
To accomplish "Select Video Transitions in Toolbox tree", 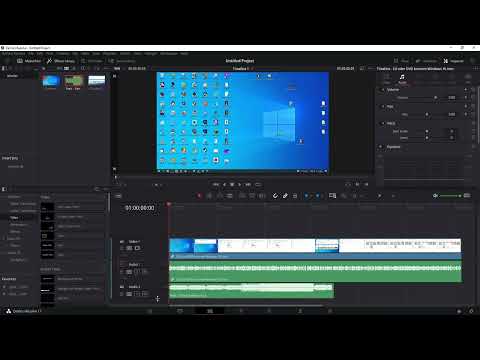I will click(23, 204).
